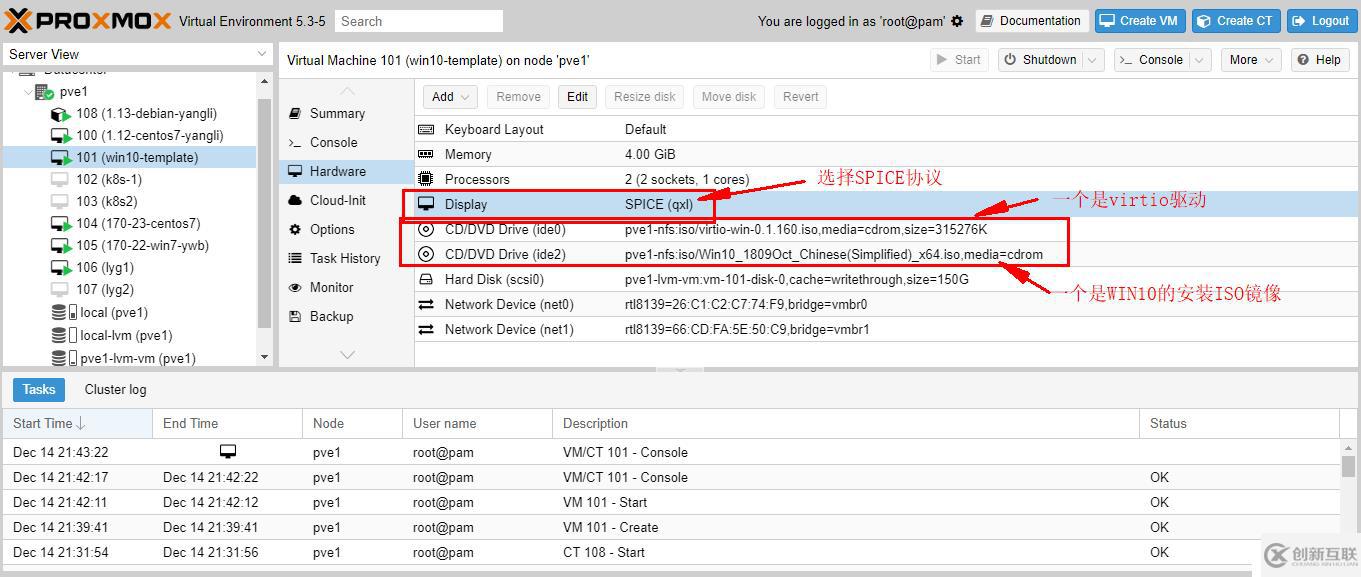The height and width of the screenshot is (577, 1361).
Task: Click VM 100 running monitor icon
Action: [61, 136]
